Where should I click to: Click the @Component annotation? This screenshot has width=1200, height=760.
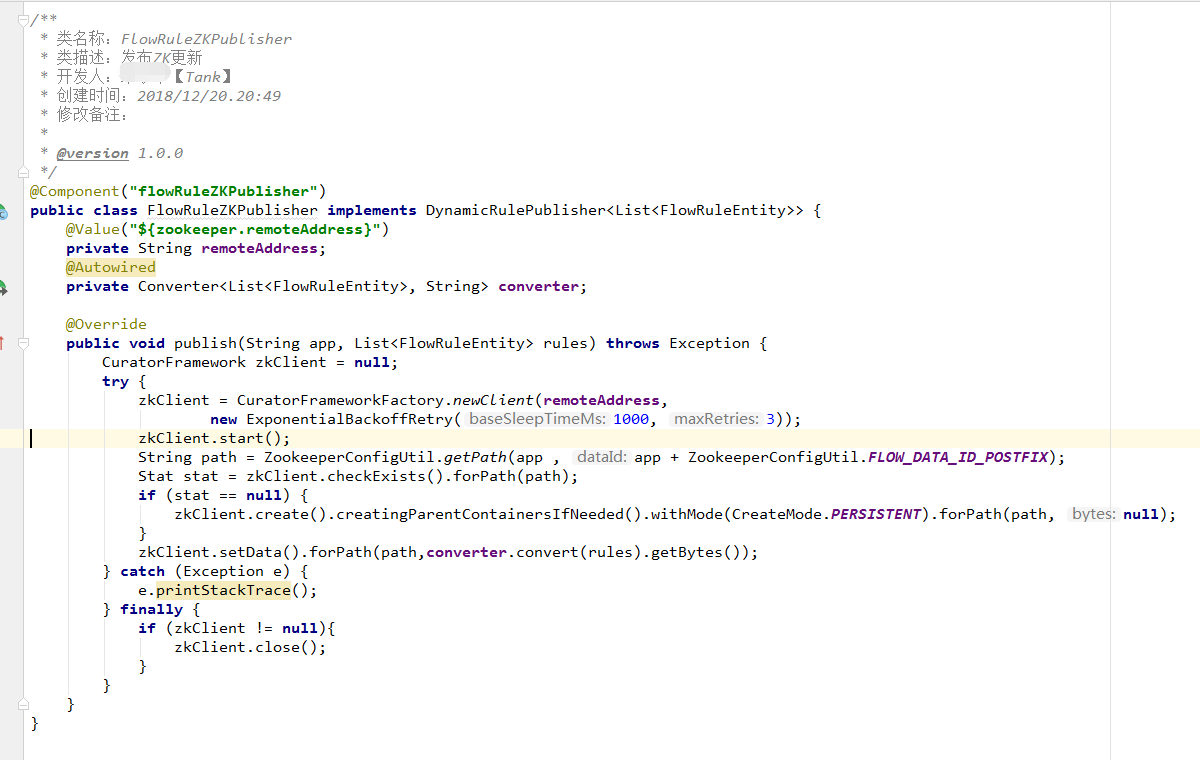74,191
